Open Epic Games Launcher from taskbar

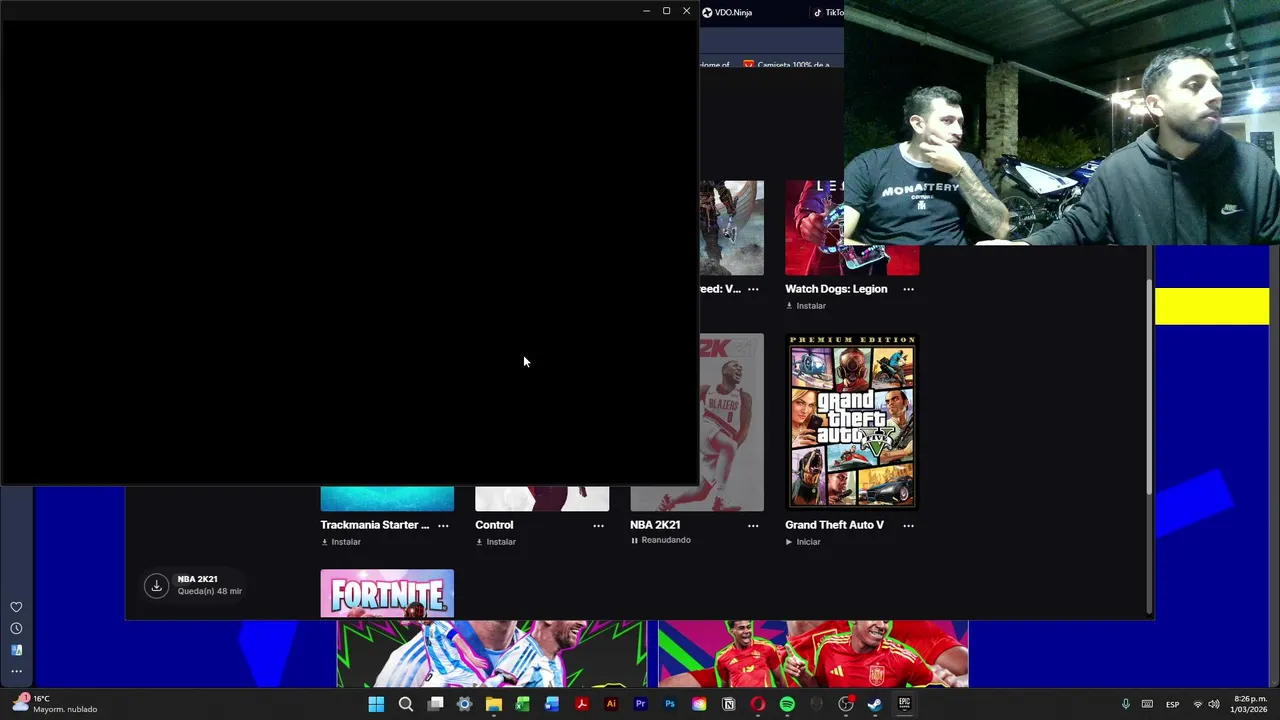[x=904, y=704]
